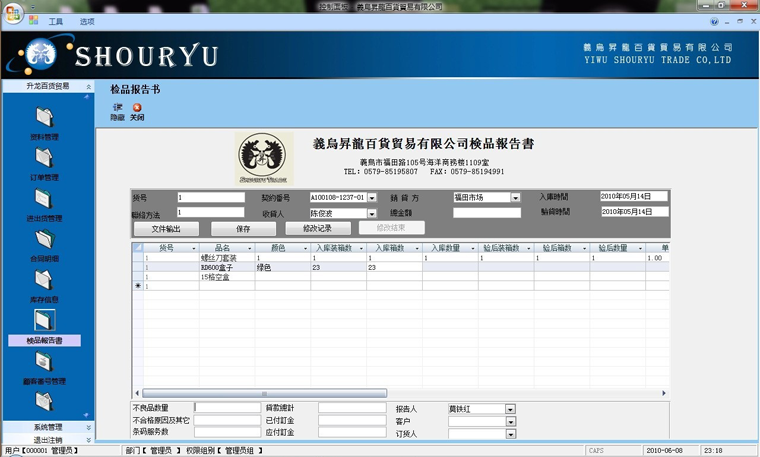This screenshot has width=760, height=457.
Task: Click the sidebar scroll down arrow
Action: [86, 415]
